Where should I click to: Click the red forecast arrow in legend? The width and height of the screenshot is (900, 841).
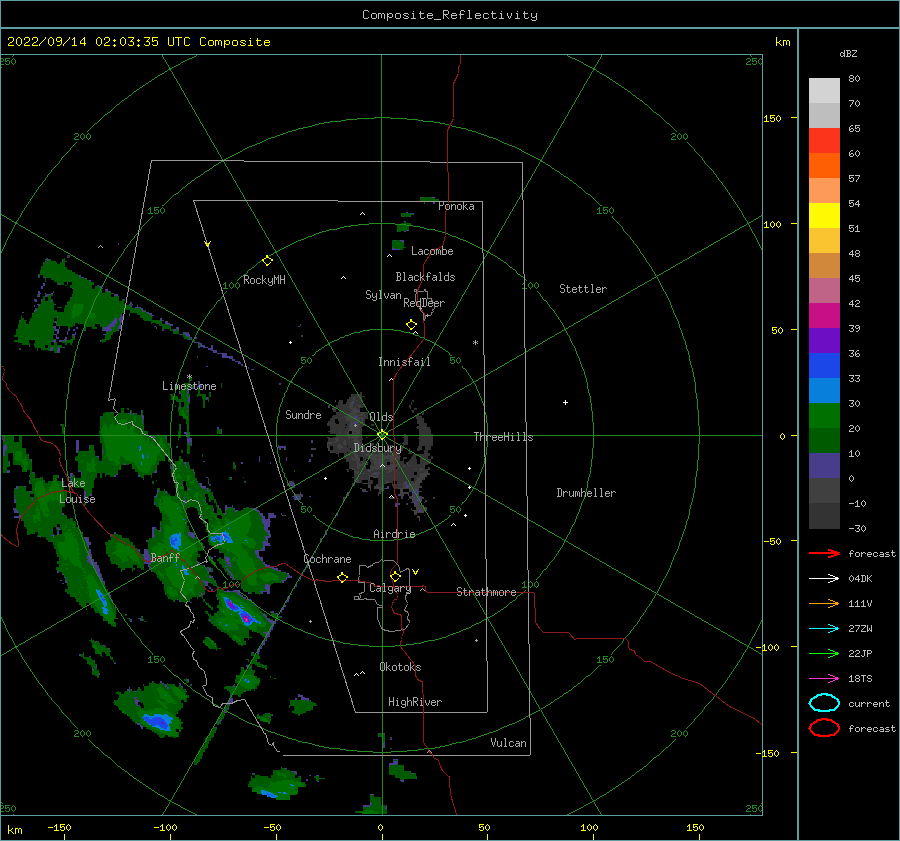[x=824, y=553]
